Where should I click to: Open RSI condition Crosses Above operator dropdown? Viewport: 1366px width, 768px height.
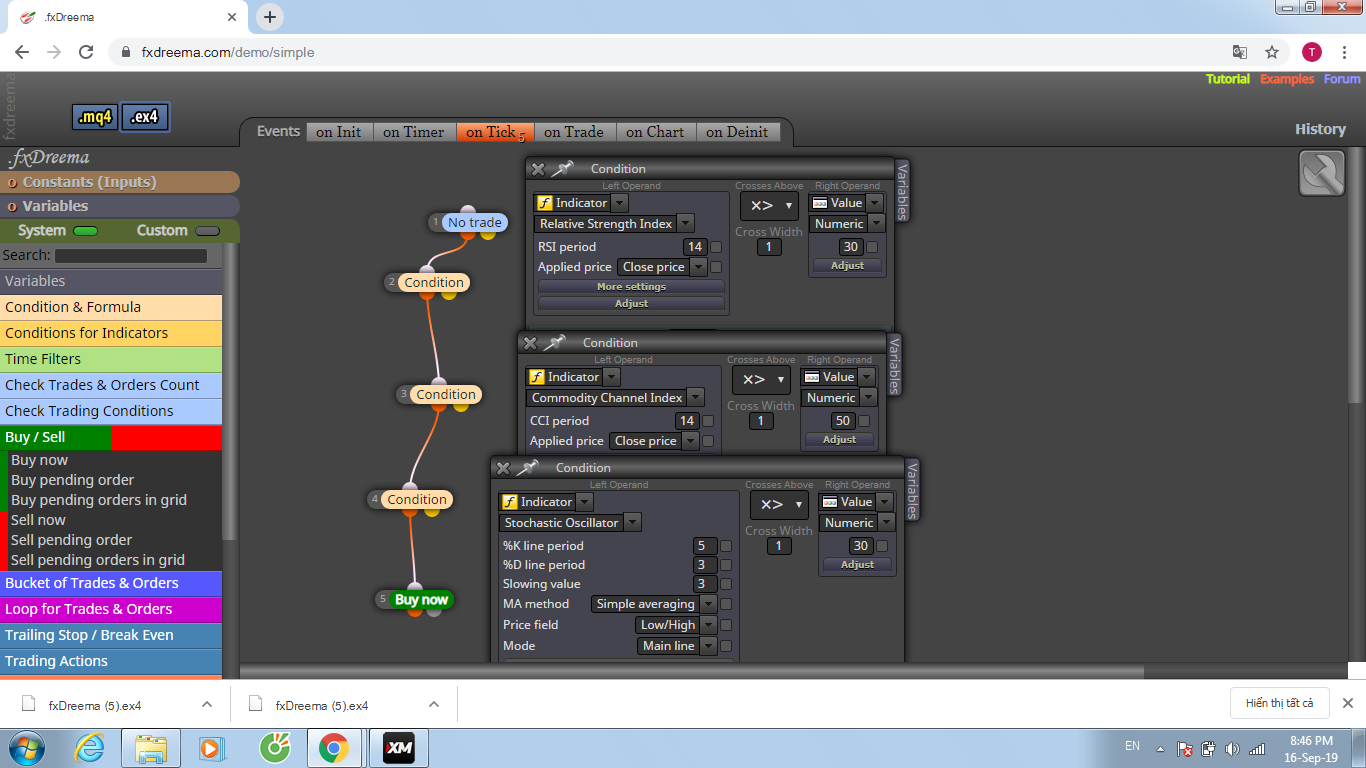[x=769, y=206]
